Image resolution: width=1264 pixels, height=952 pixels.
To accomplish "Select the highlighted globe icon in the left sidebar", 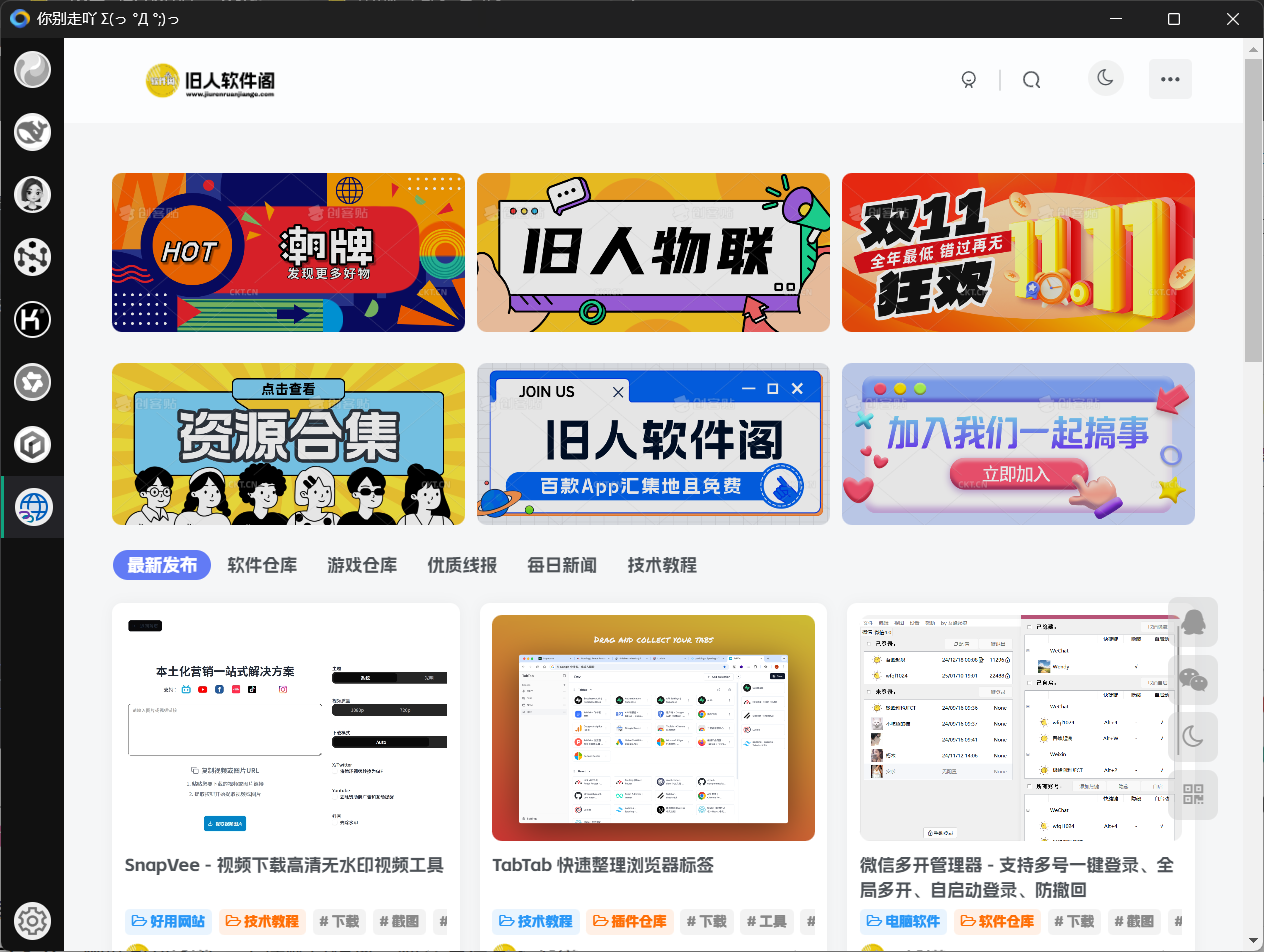I will click(x=32, y=506).
